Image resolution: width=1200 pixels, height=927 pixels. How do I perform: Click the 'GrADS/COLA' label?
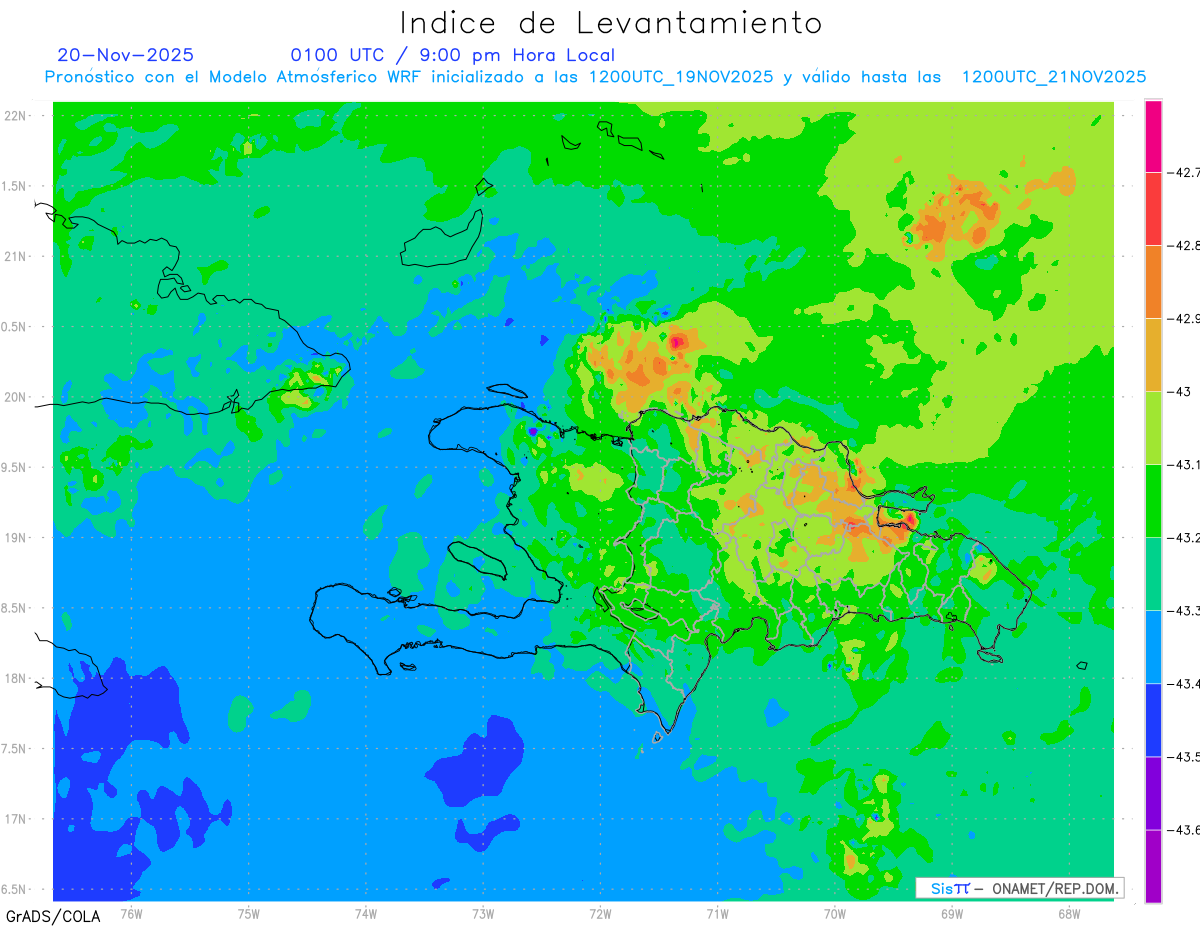pos(53,916)
